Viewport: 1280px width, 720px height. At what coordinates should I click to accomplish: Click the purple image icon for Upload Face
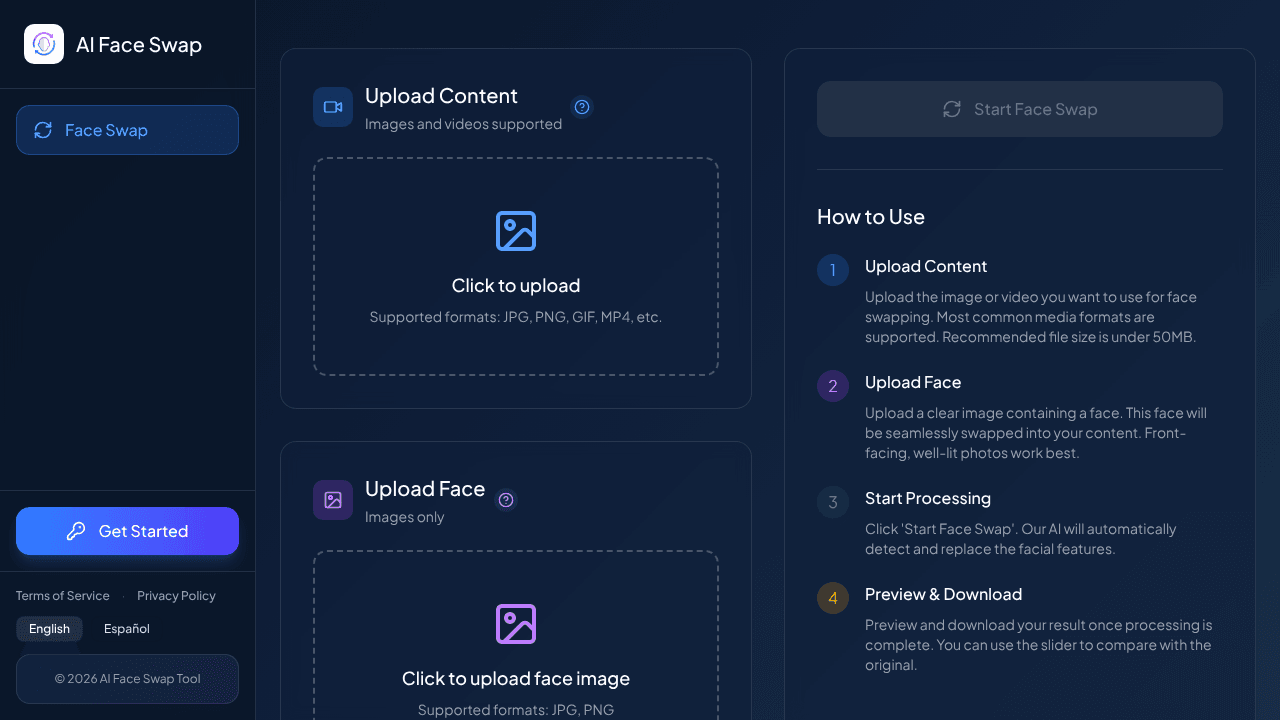tap(333, 500)
